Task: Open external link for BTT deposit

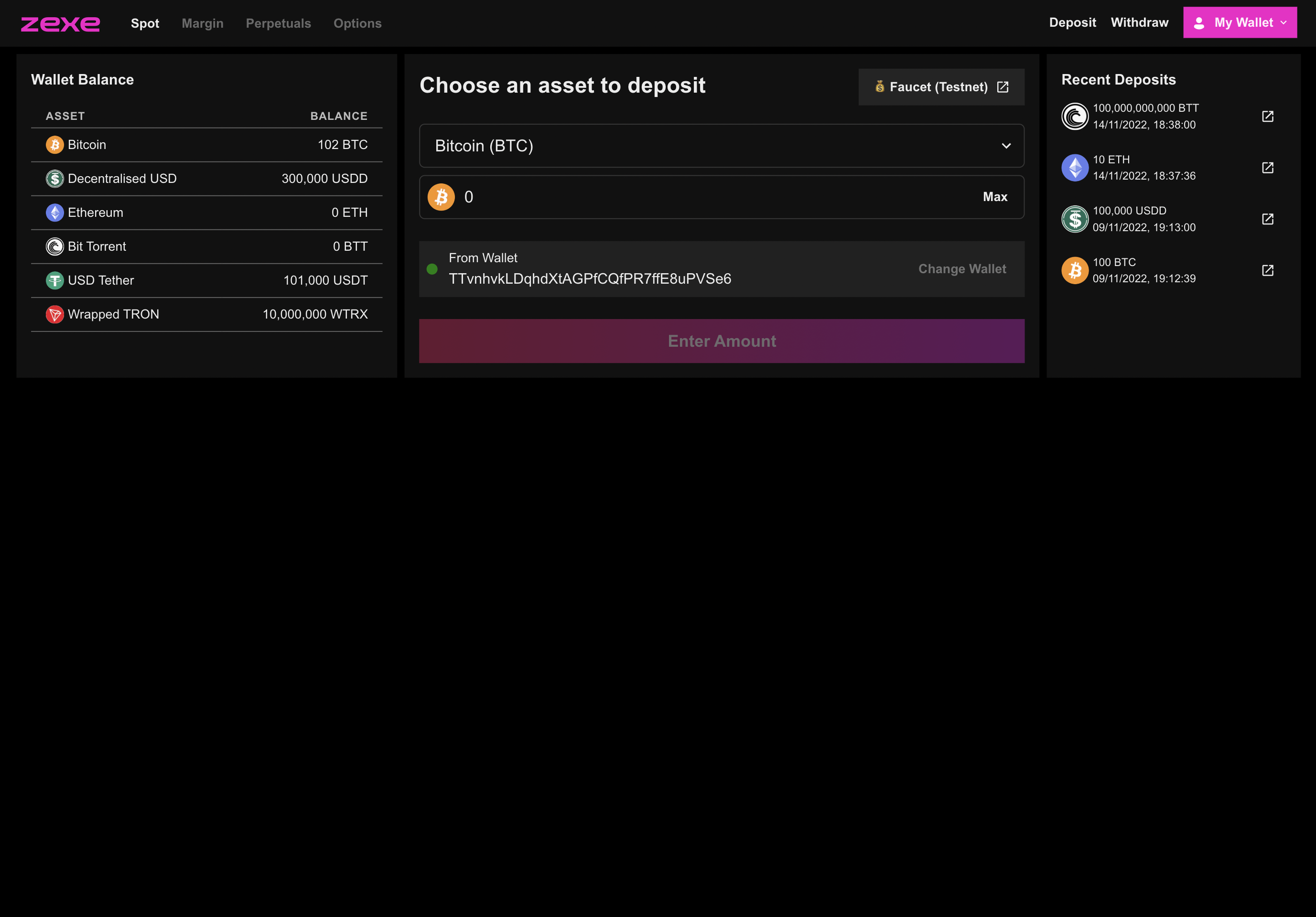Action: point(1267,116)
